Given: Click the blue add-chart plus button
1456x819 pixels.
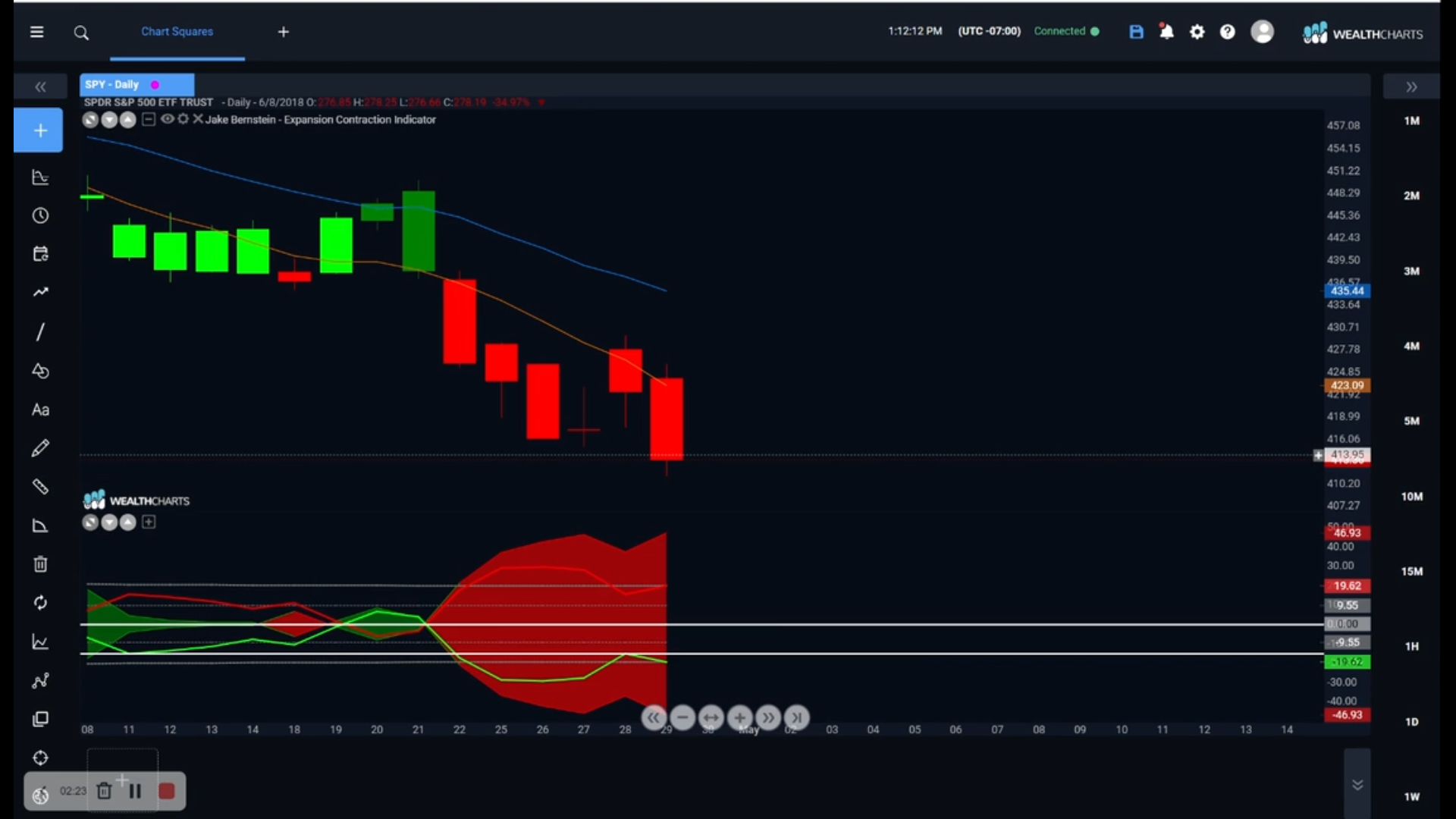Looking at the screenshot, I should (x=39, y=130).
